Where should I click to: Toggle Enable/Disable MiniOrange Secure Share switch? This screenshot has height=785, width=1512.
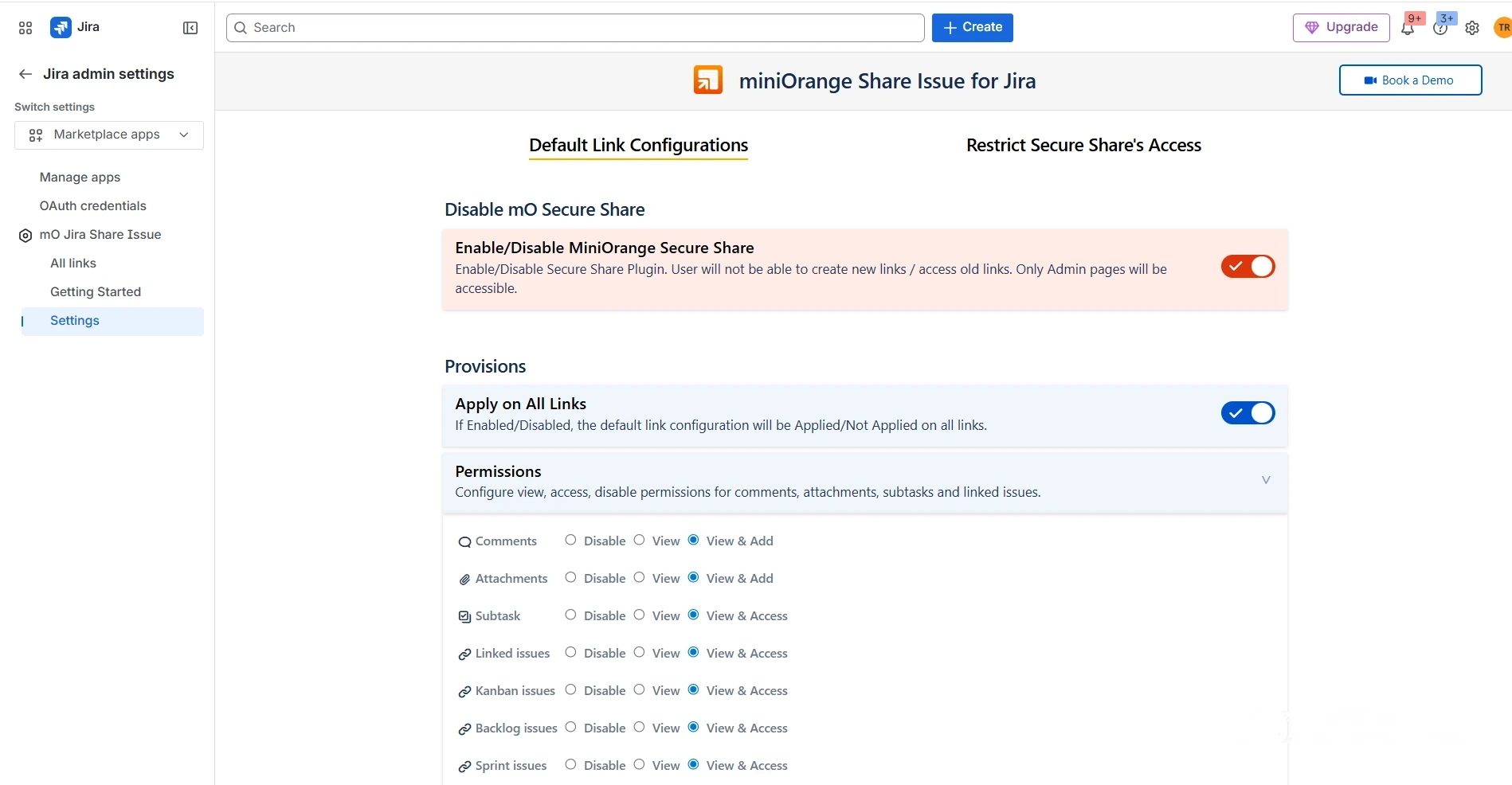coord(1248,267)
